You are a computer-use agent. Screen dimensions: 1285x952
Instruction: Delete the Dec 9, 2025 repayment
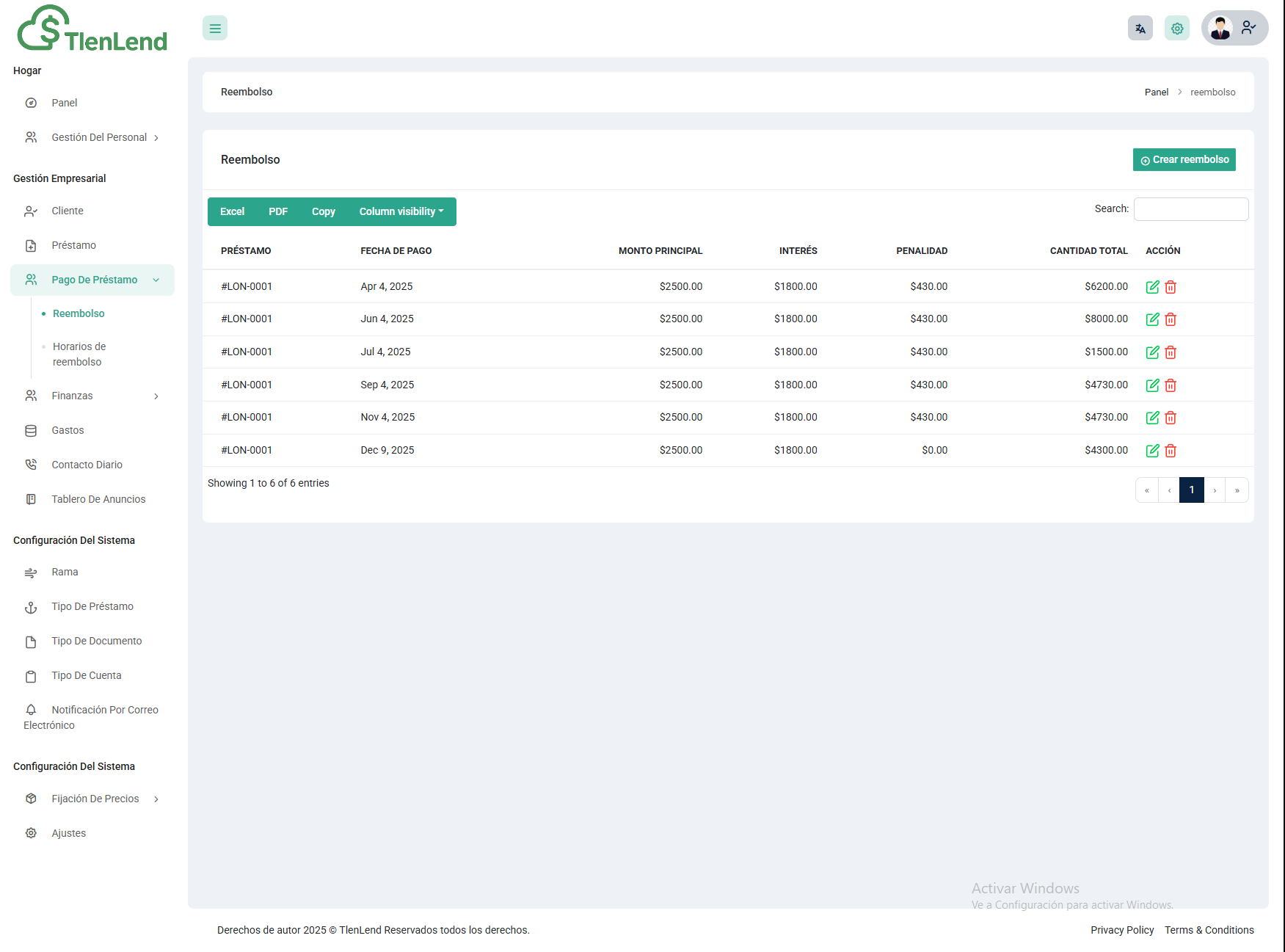[1171, 451]
